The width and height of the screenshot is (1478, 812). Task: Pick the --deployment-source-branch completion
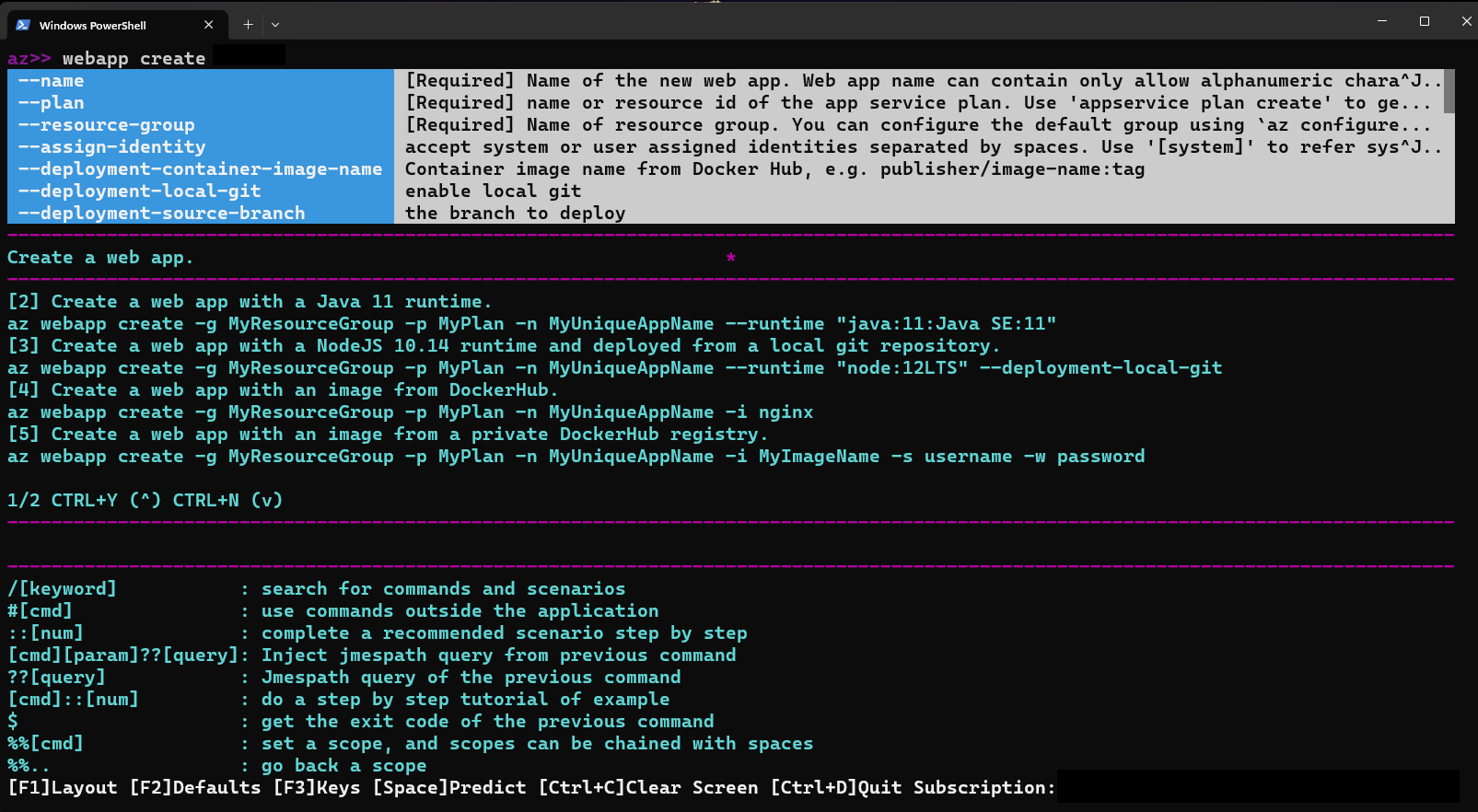pyautogui.click(x=162, y=214)
